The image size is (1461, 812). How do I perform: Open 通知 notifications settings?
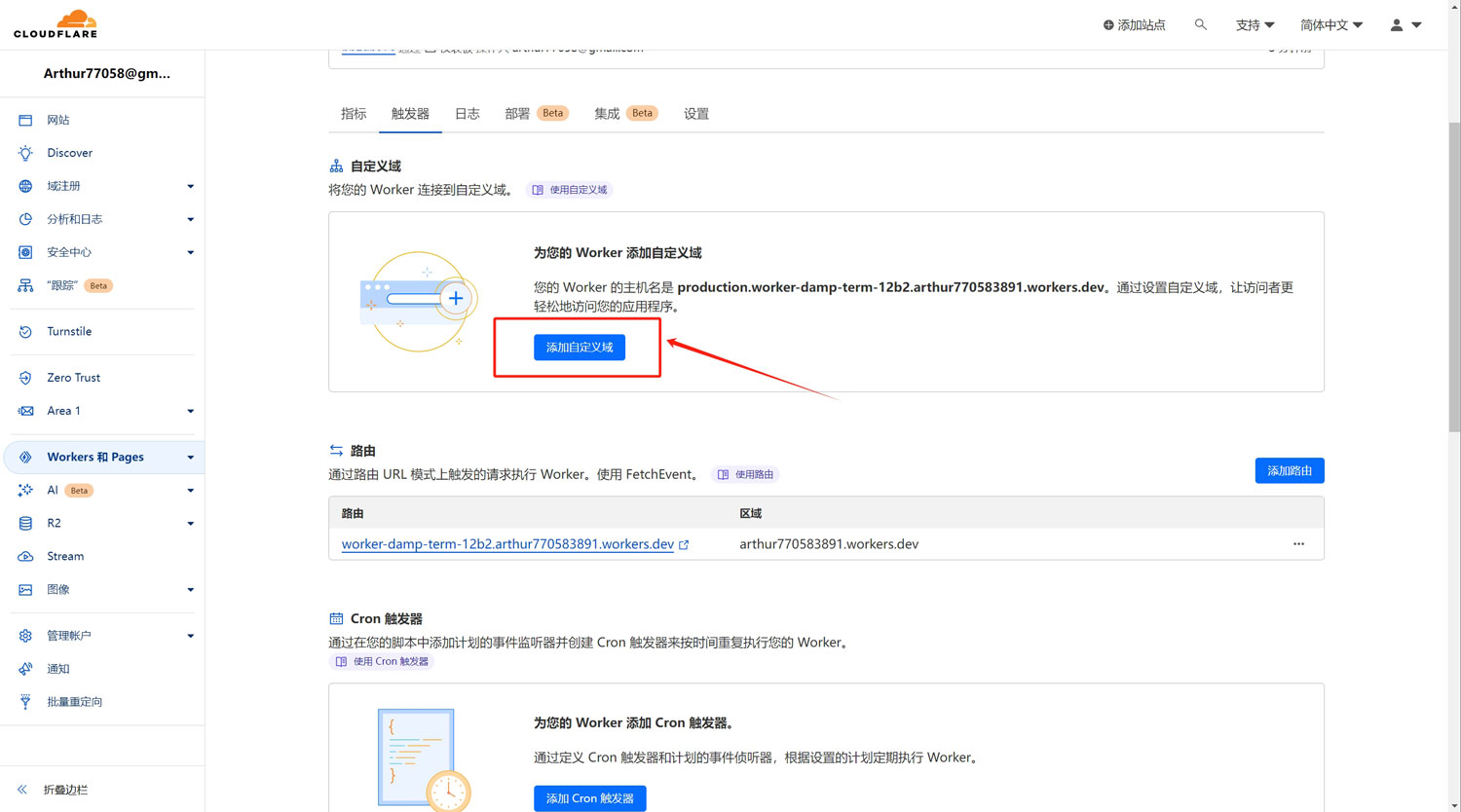click(56, 669)
